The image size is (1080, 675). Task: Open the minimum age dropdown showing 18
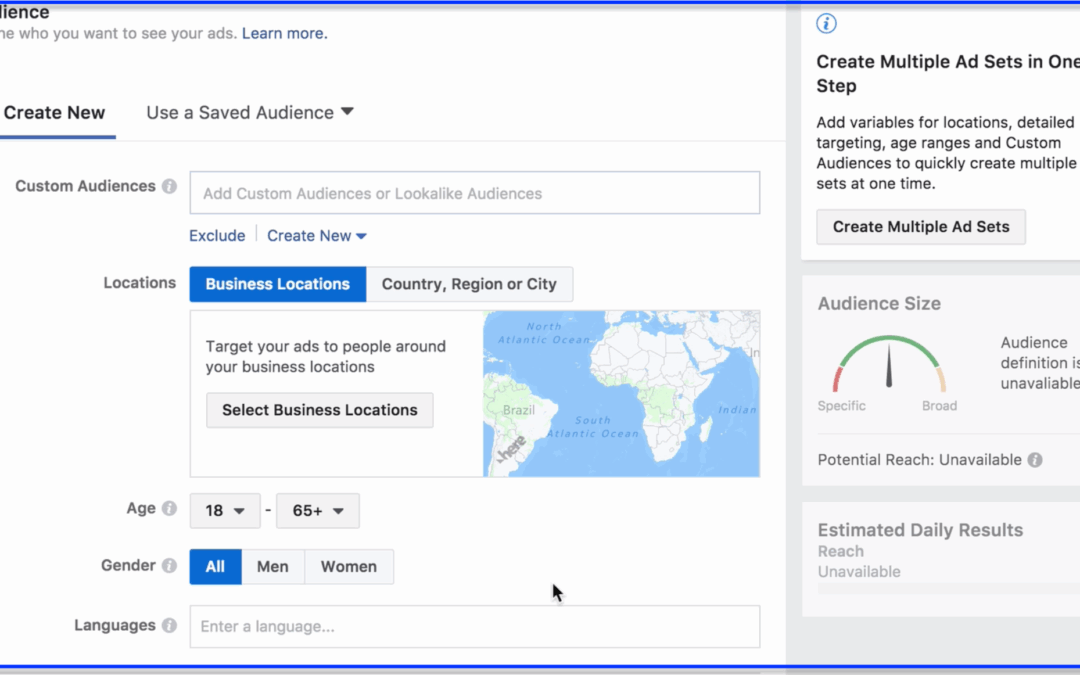[x=225, y=510]
